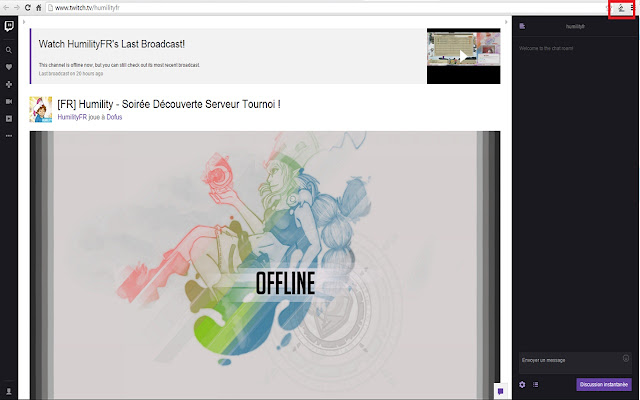Viewport: 640px width, 400px height.
Task: Open channels via the camera sidebar icon
Action: (9, 101)
